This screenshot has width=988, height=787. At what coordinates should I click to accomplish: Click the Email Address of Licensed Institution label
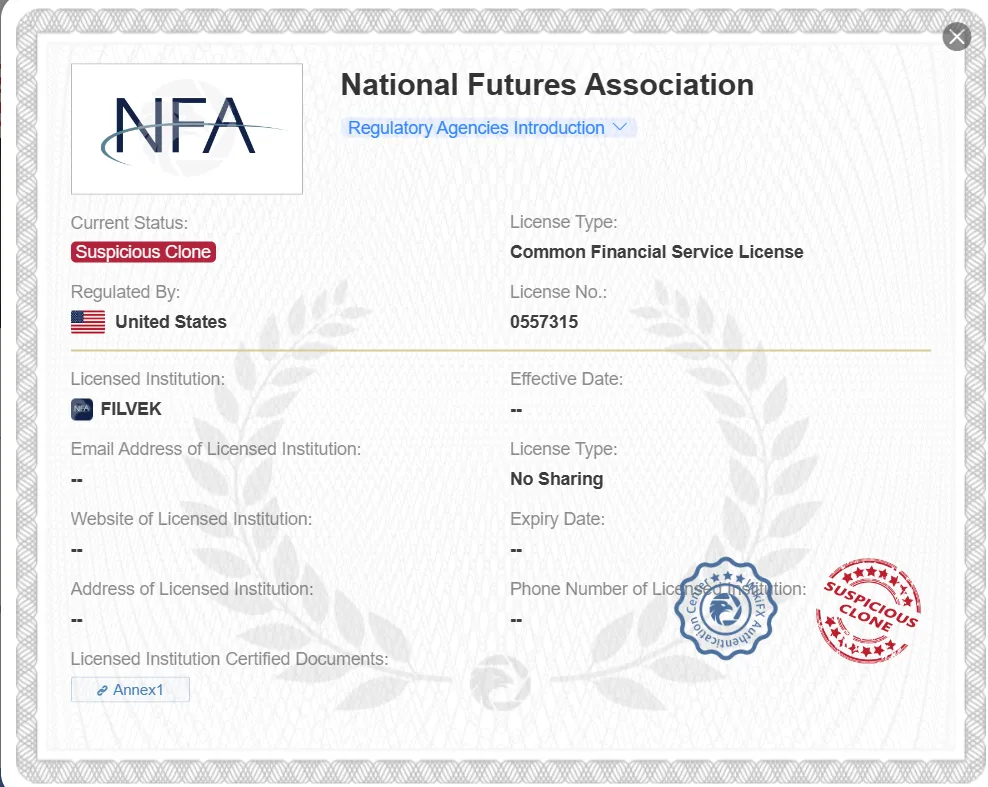[215, 449]
